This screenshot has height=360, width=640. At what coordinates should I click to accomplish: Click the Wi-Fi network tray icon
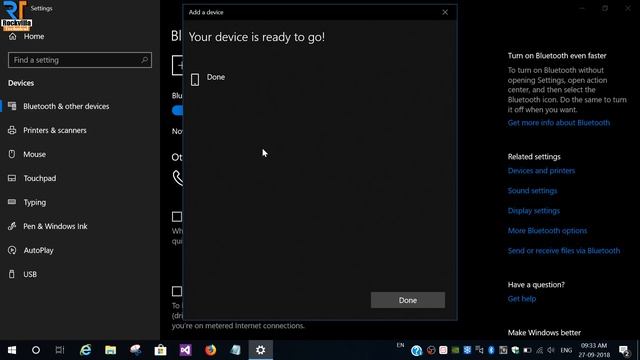[x=540, y=350]
